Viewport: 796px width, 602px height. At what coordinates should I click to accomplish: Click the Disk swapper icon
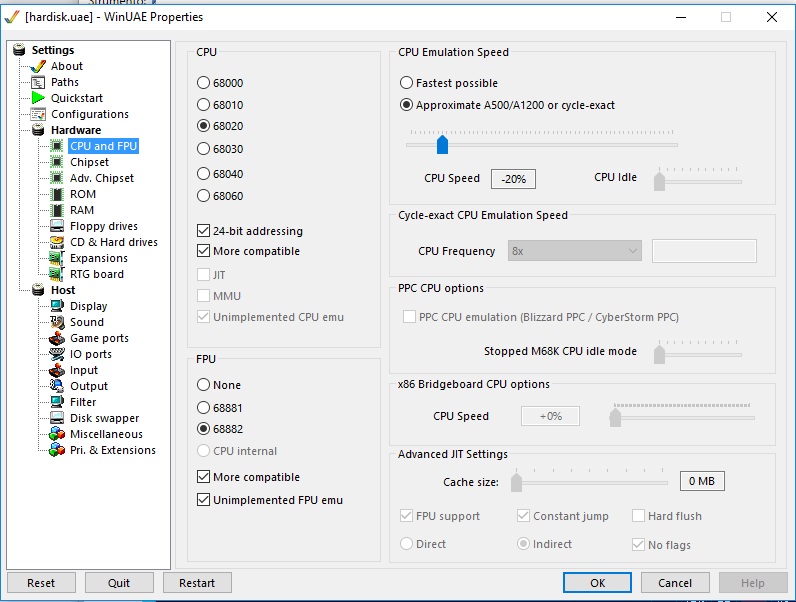click(57, 418)
